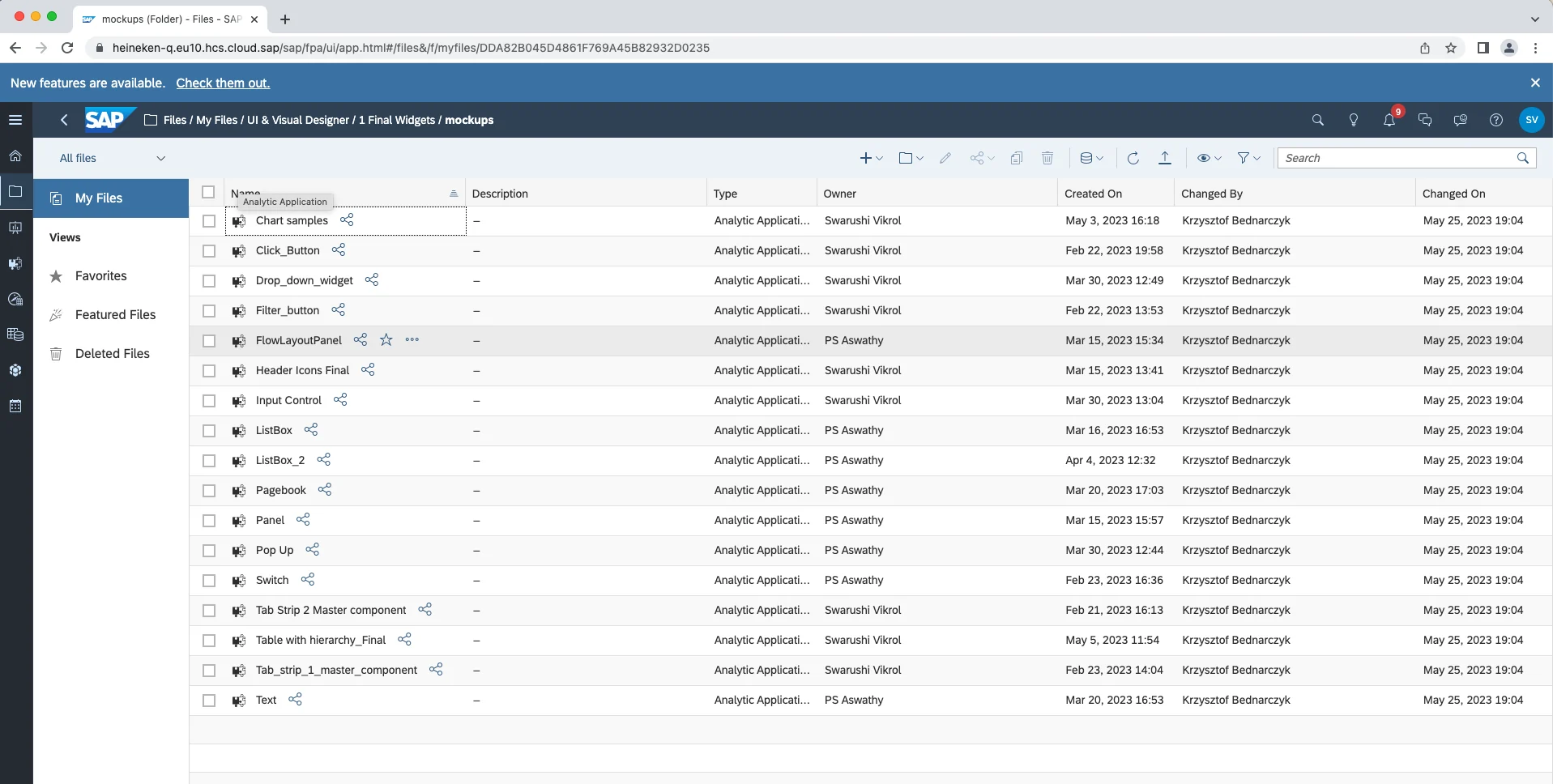Click the trash delete toolbar icon
The image size is (1553, 784).
coord(1047,158)
